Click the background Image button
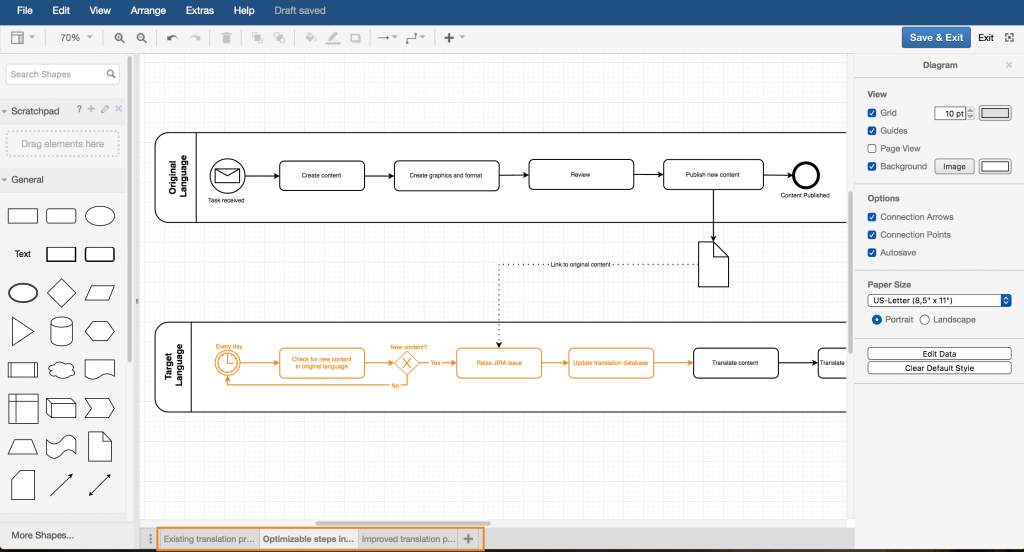 tap(954, 167)
